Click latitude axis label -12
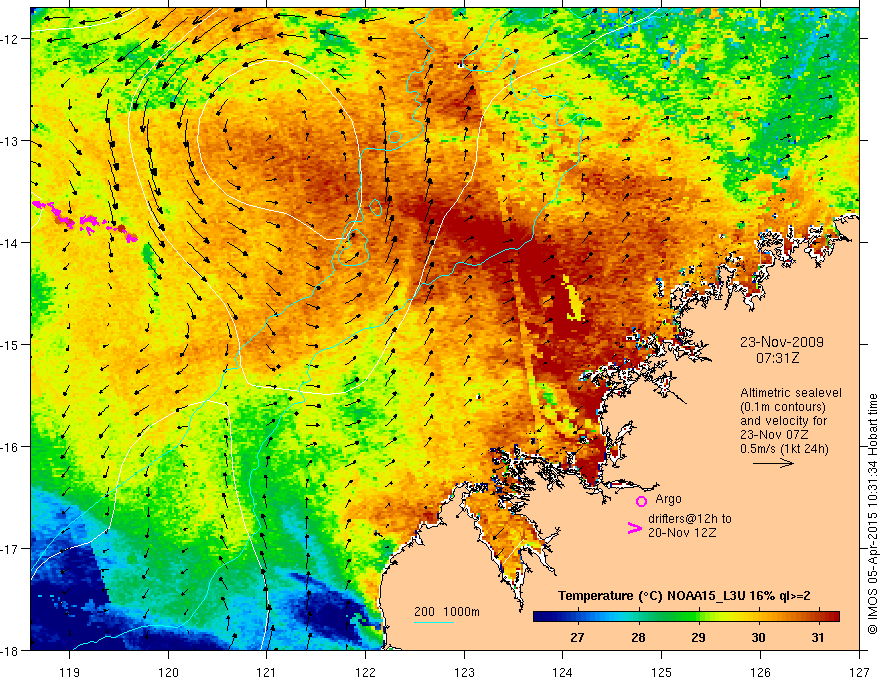This screenshot has width=880, height=680. click(10, 39)
